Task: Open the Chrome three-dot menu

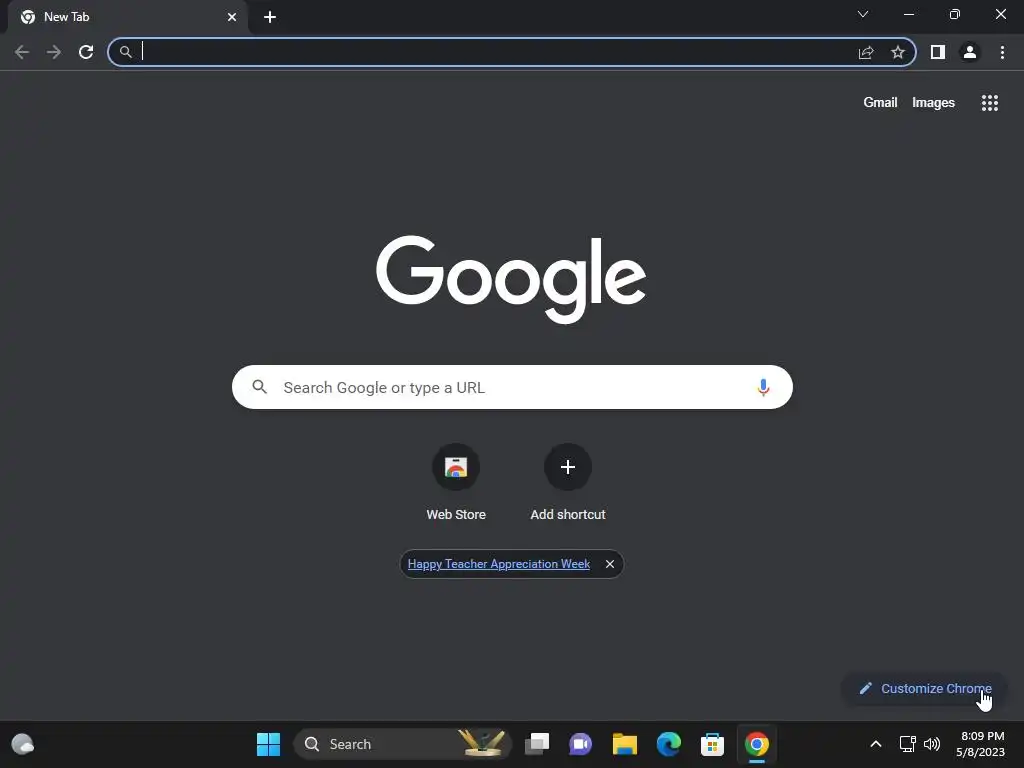Action: click(x=1002, y=52)
